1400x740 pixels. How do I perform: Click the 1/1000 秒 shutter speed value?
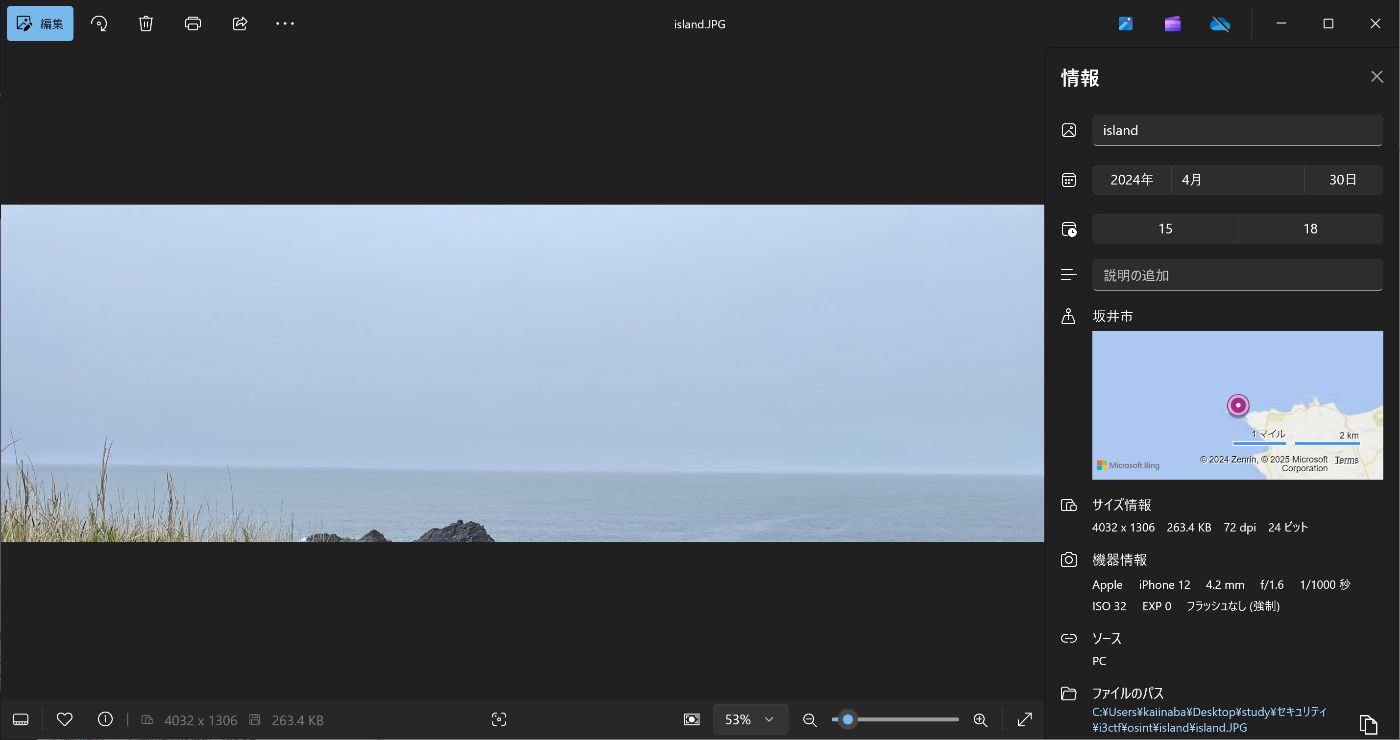1325,585
